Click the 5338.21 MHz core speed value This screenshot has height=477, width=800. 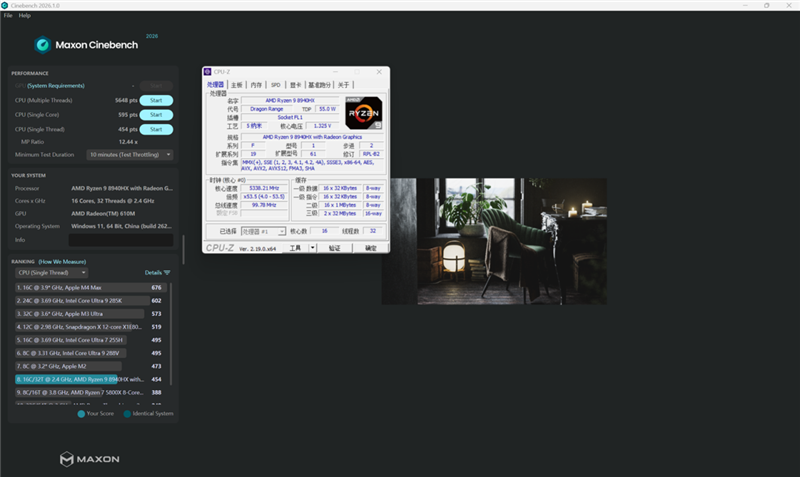point(264,188)
